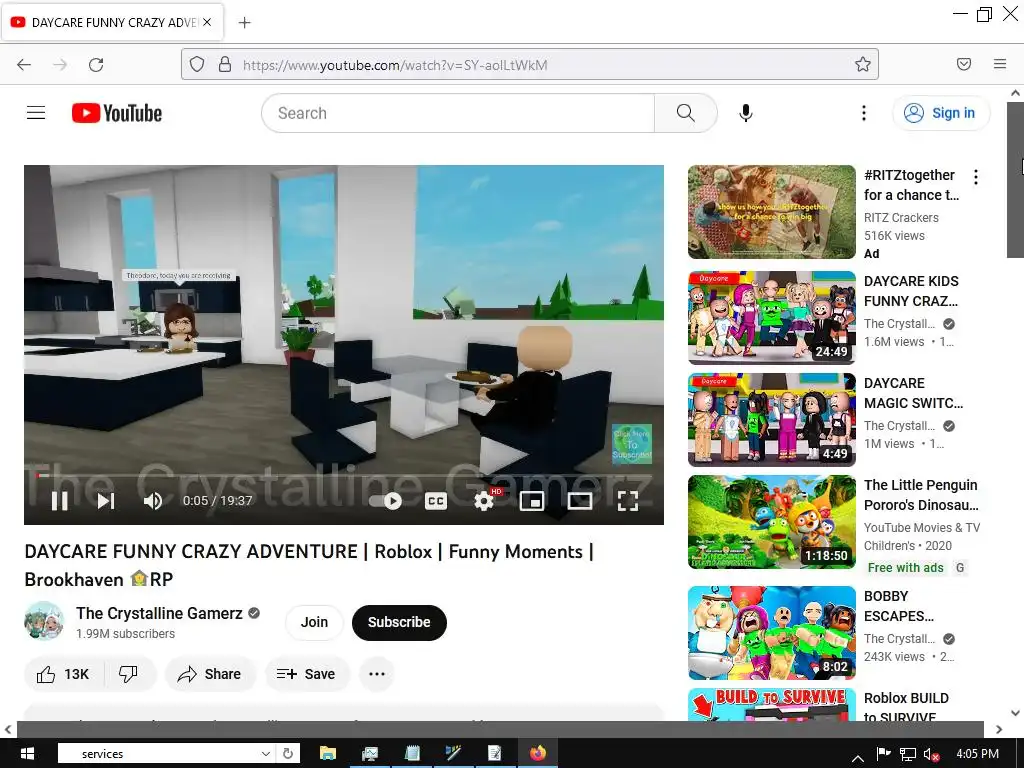This screenshot has height=768, width=1024.
Task: Save page to Pocket
Action: tap(964, 64)
